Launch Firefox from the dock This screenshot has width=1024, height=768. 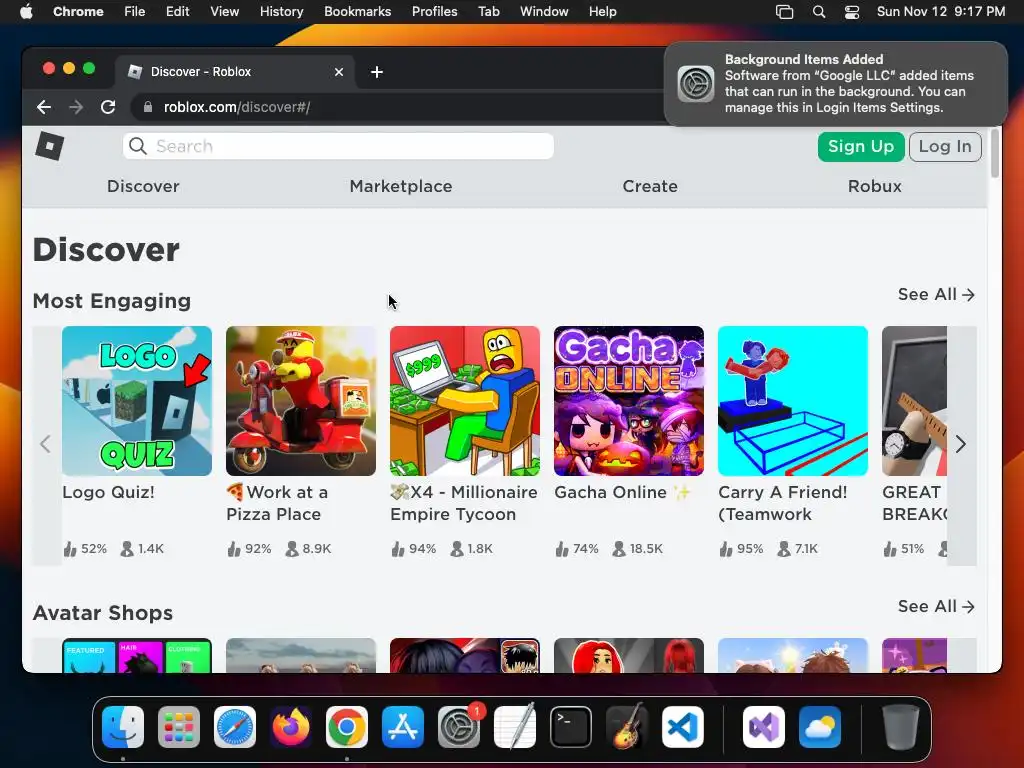[291, 727]
